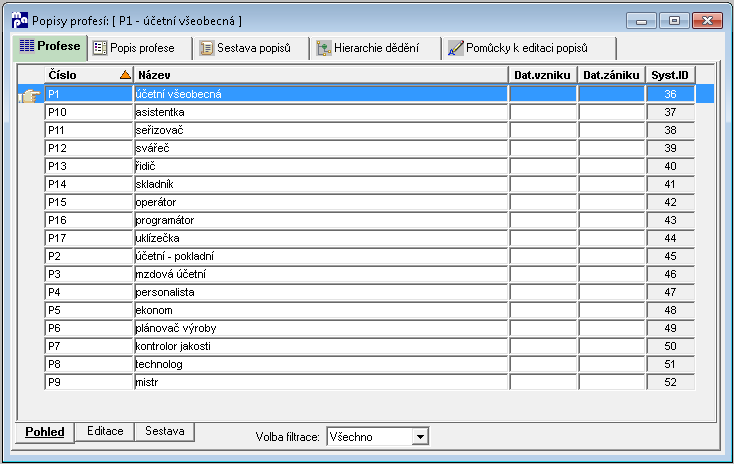Switch to Hierarchie dědění tab
This screenshot has height=464, width=734.
tap(375, 48)
